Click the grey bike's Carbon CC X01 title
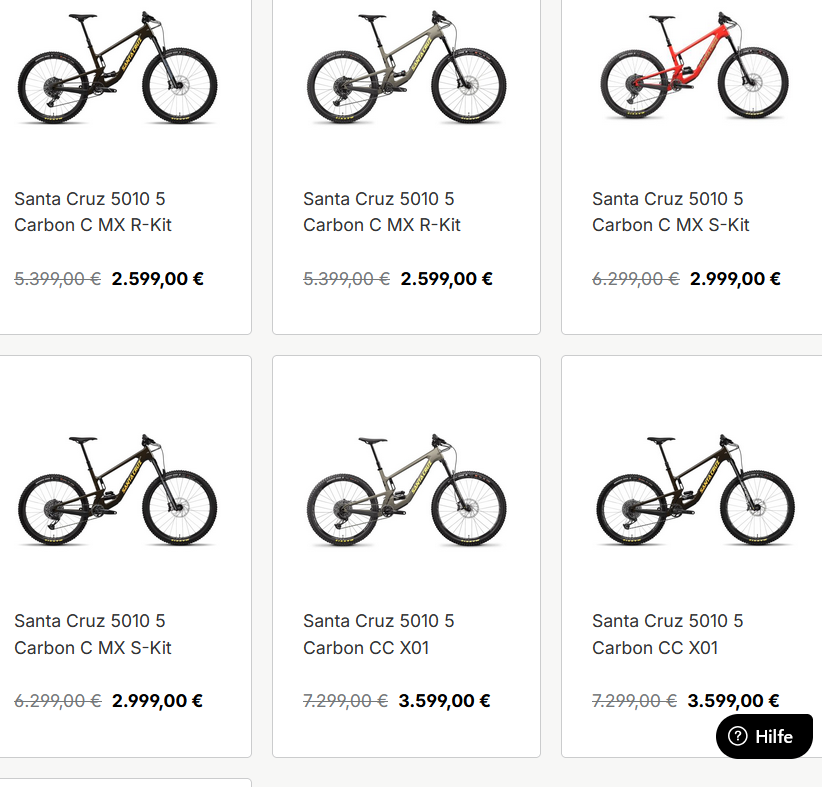 [378, 634]
